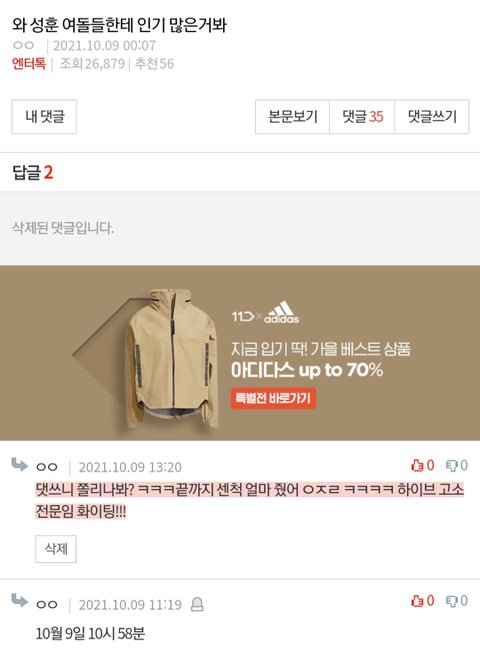This screenshot has width=480, height=658.
Task: Switch to the 댓글 35 tab
Action: coord(362,117)
